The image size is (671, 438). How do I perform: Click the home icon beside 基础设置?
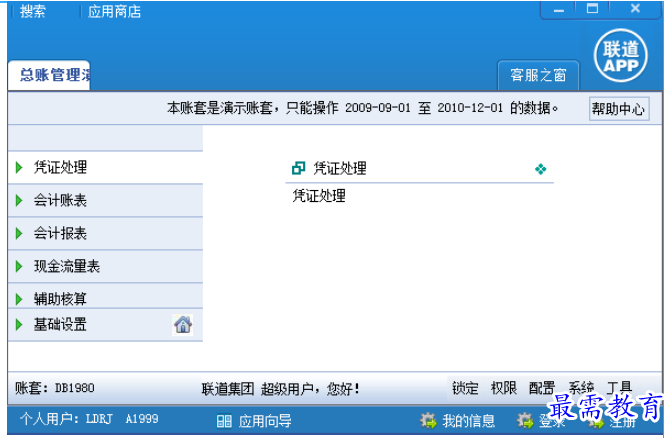point(183,325)
